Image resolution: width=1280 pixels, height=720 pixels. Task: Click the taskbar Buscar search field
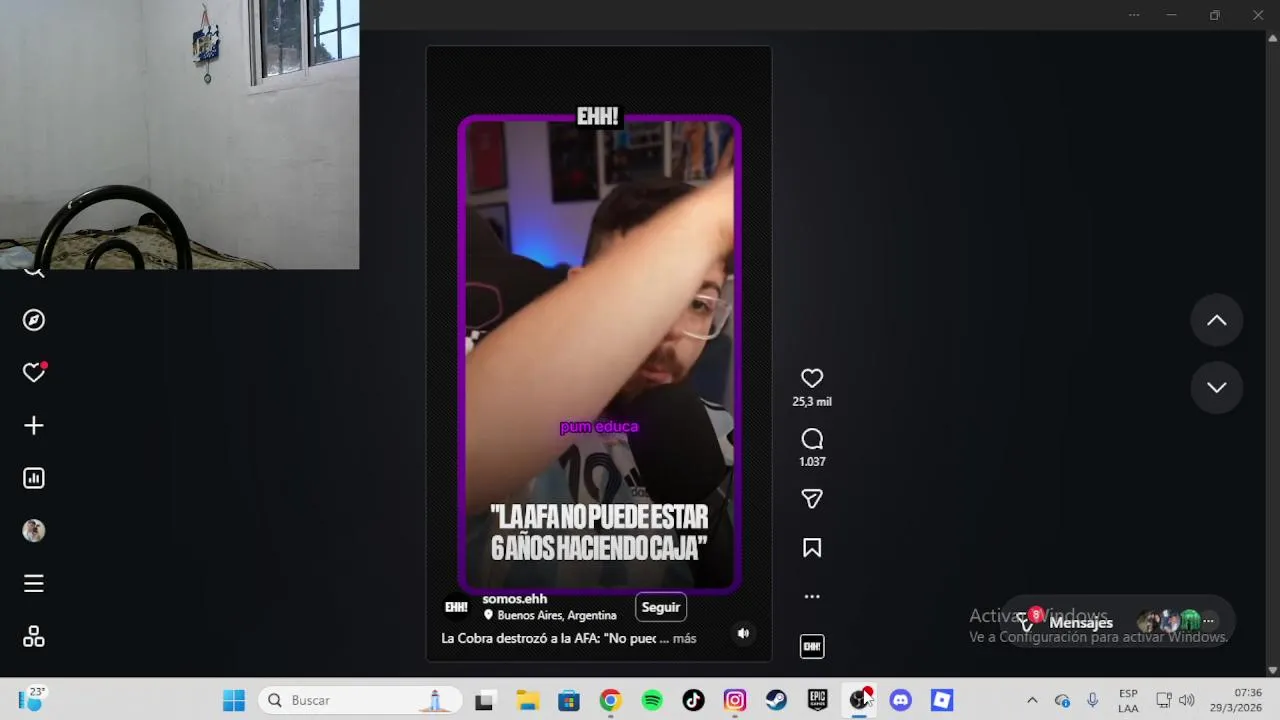pyautogui.click(x=360, y=700)
